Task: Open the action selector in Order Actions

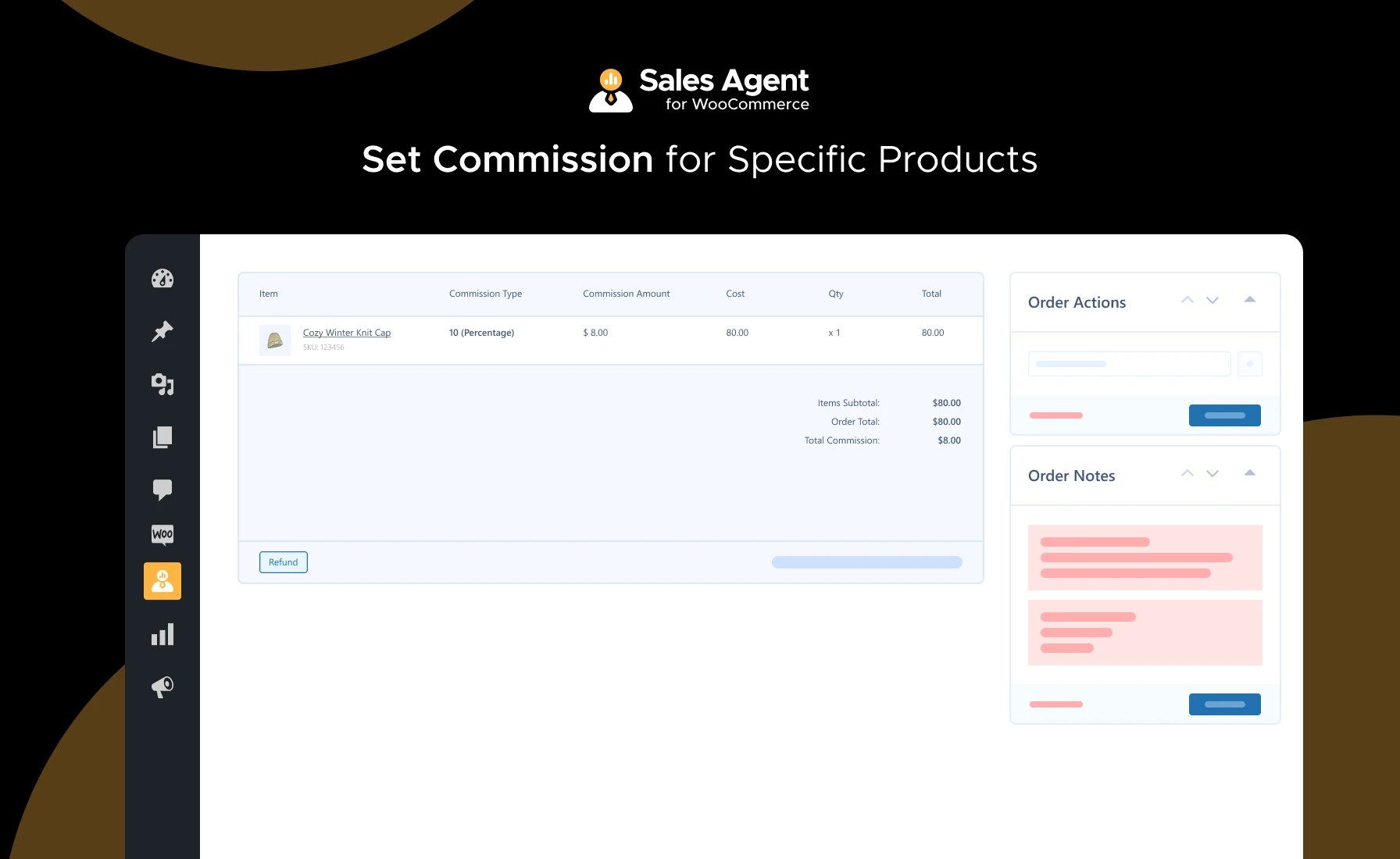Action: (1129, 363)
